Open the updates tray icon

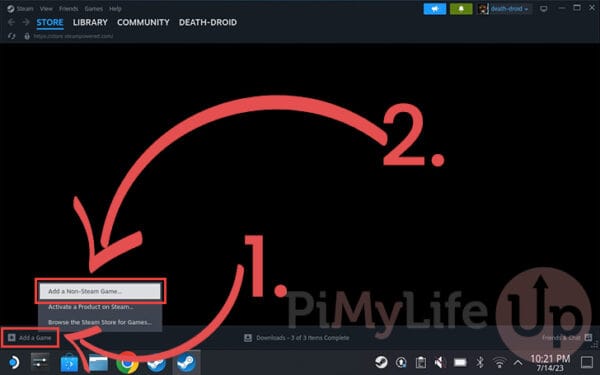click(x=401, y=362)
